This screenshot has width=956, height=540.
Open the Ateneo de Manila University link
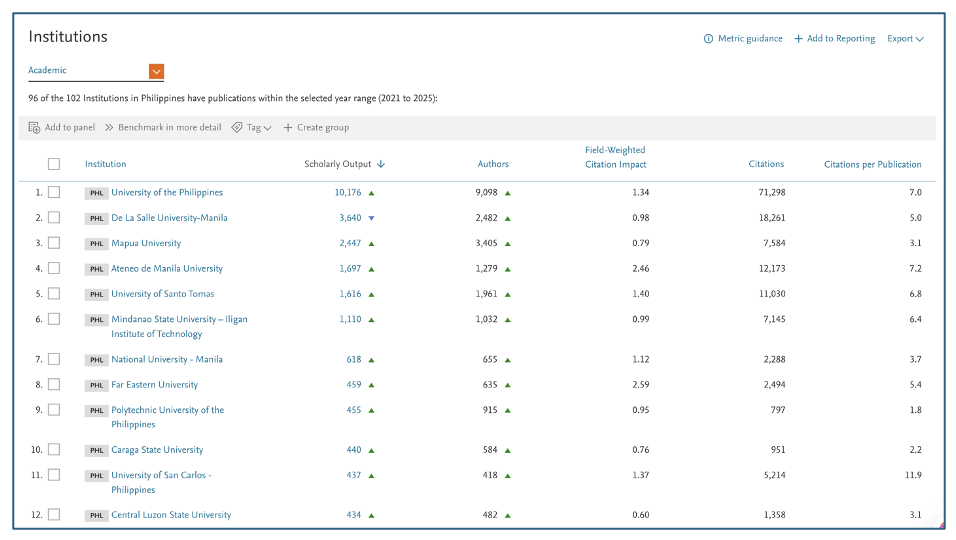click(x=167, y=268)
